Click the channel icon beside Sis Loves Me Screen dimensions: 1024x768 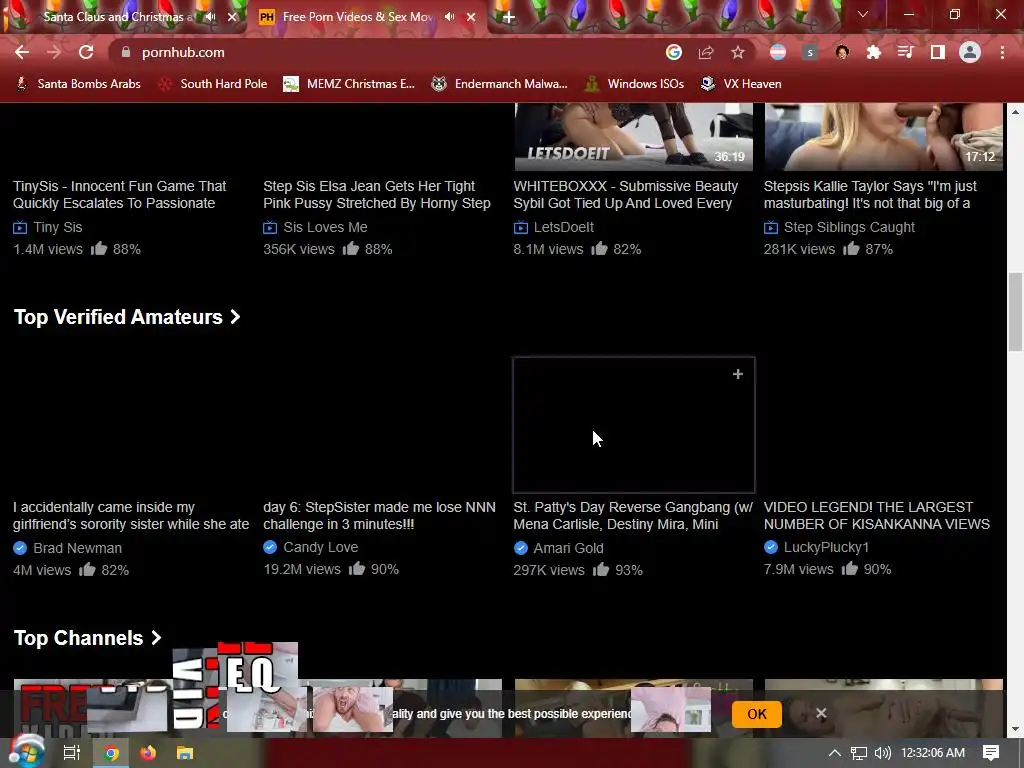pyautogui.click(x=270, y=227)
